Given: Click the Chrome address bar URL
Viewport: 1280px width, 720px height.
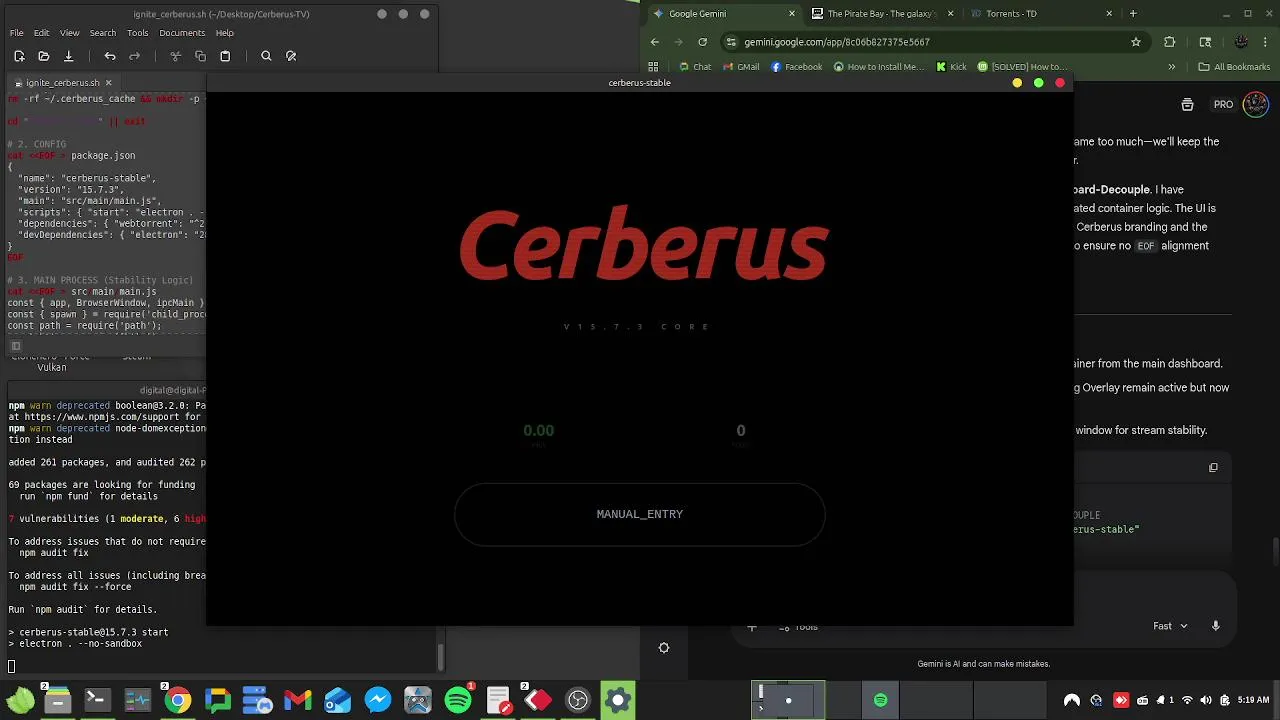Looking at the screenshot, I should click(837, 42).
